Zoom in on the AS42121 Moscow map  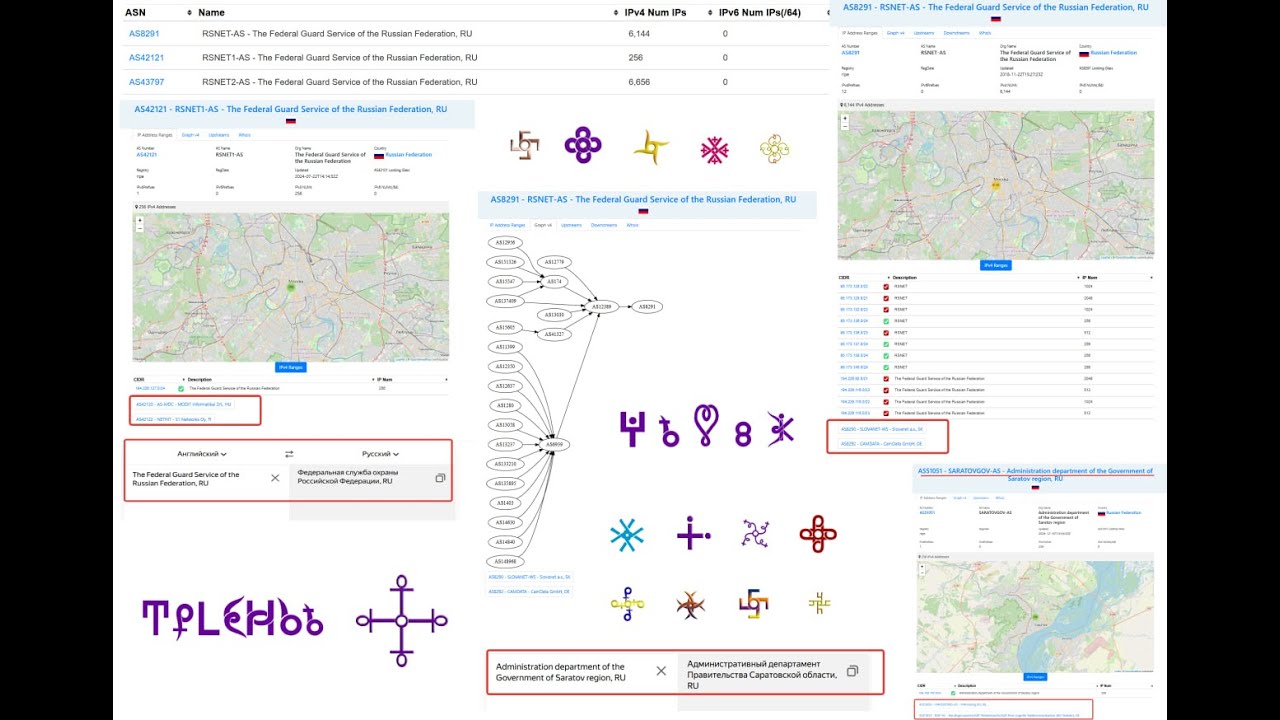(x=140, y=220)
